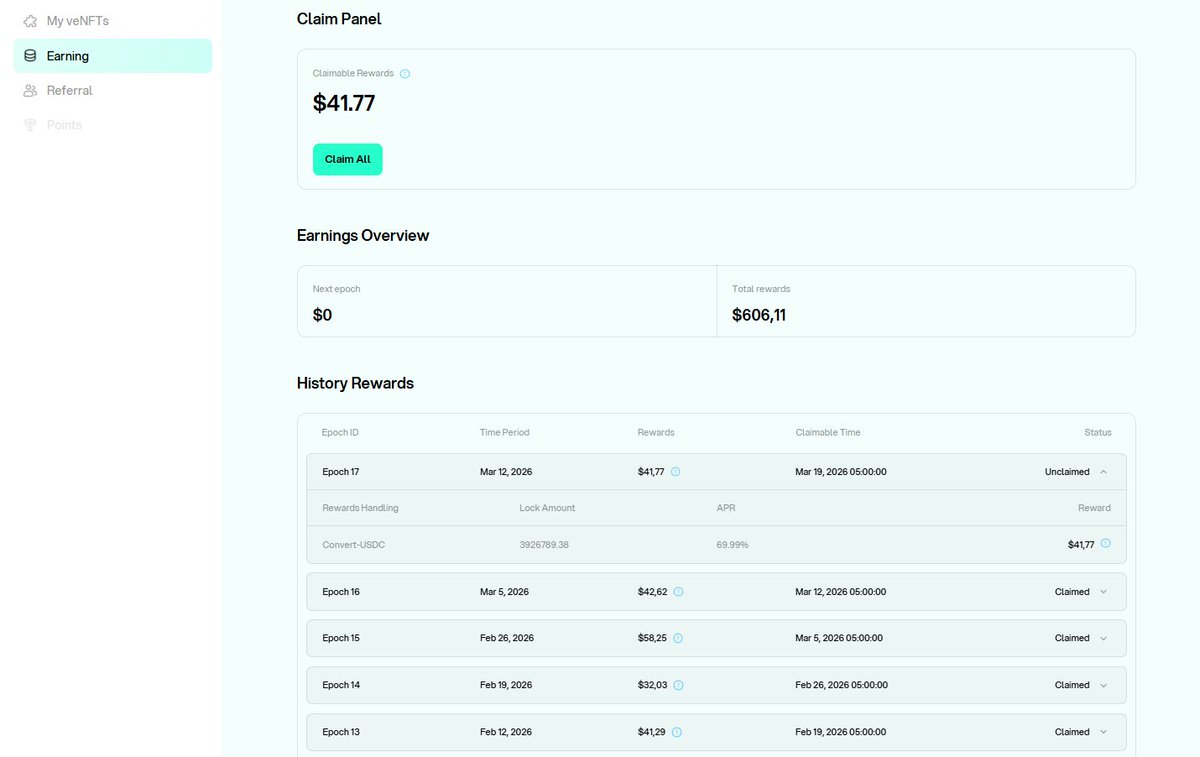Click the Next epoch value $0
This screenshot has width=1200, height=757.
[x=322, y=315]
